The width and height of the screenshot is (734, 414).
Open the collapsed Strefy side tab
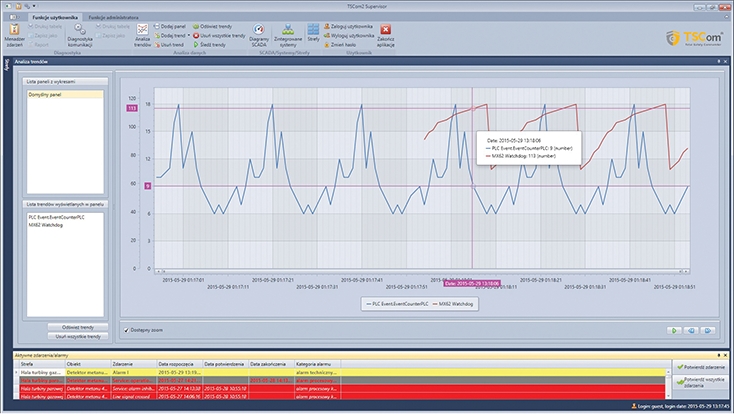(7, 65)
